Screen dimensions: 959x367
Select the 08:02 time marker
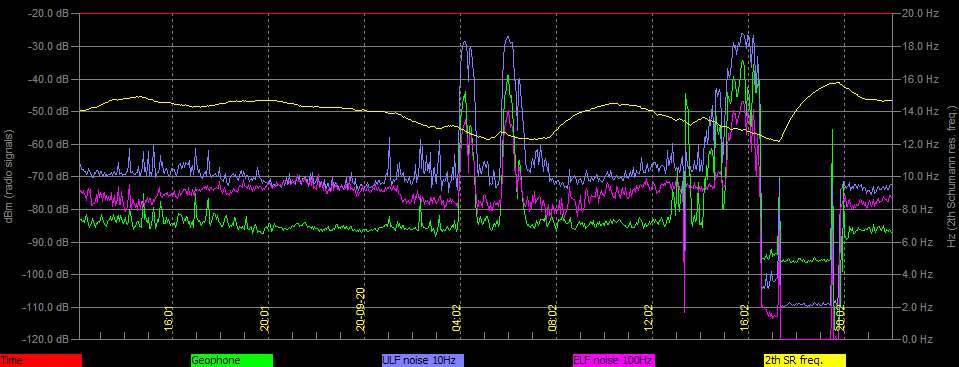[552, 319]
